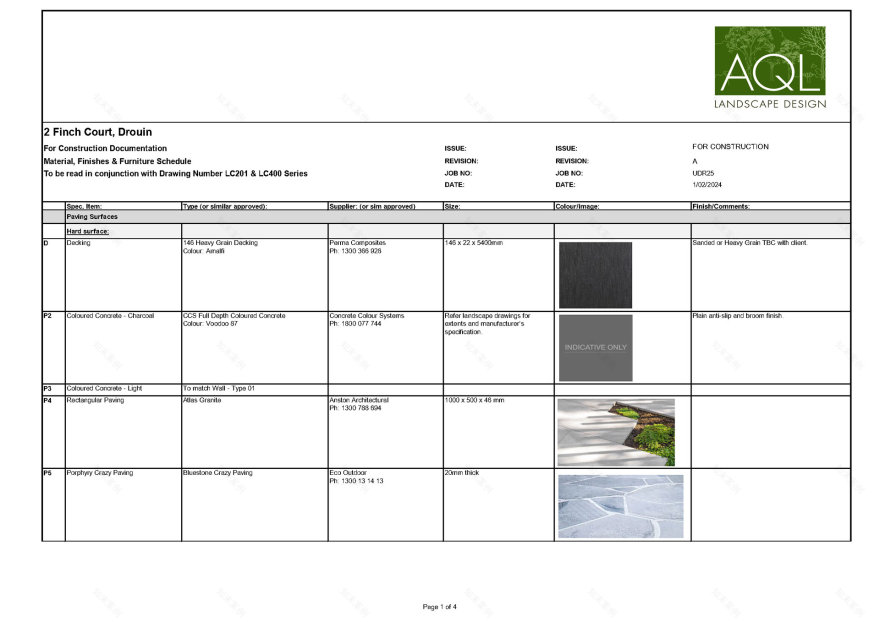Click the Perma Composites supplier cell
880x622 pixels.
tap(355, 247)
